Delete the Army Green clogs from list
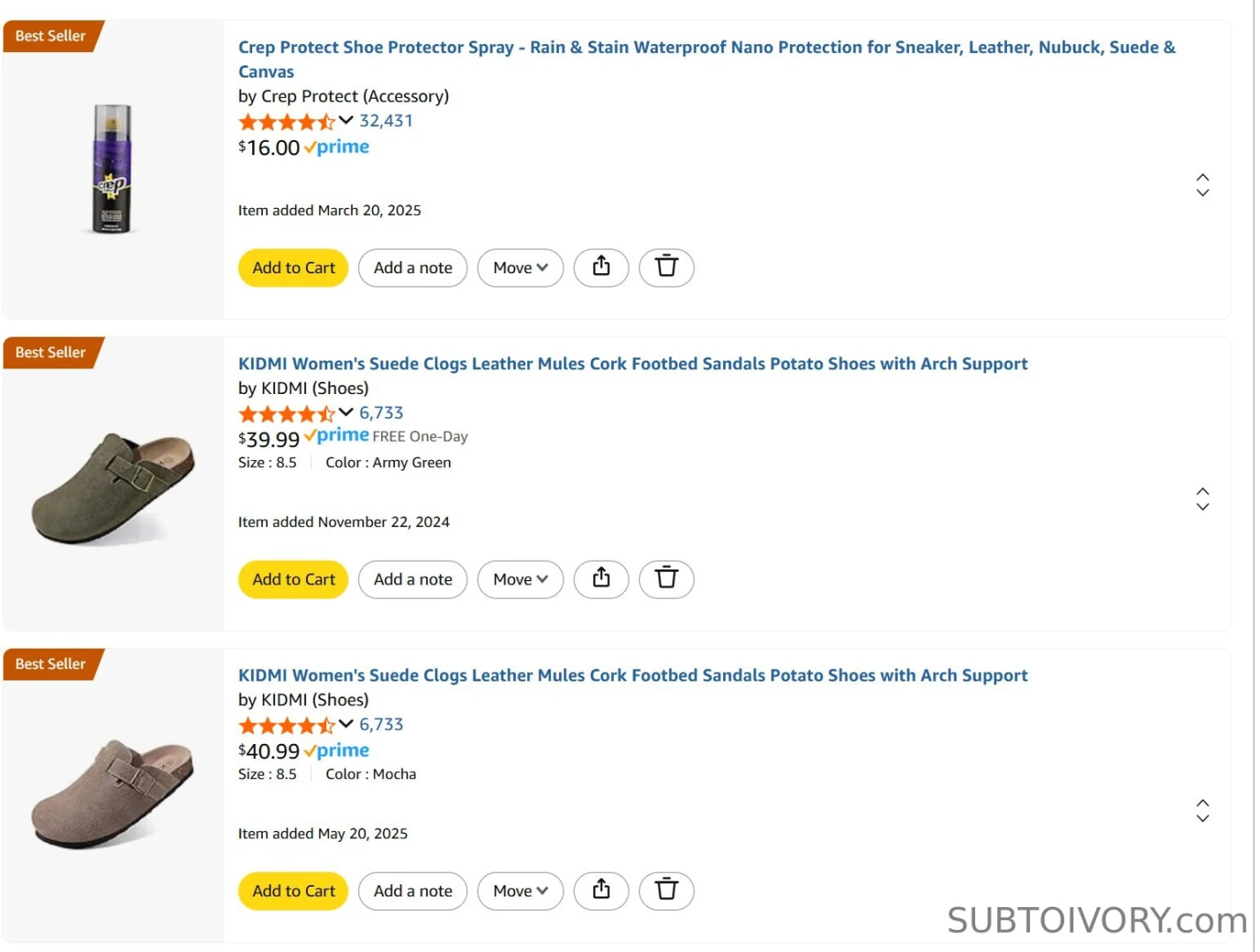Image resolution: width=1260 pixels, height=952 pixels. point(667,579)
